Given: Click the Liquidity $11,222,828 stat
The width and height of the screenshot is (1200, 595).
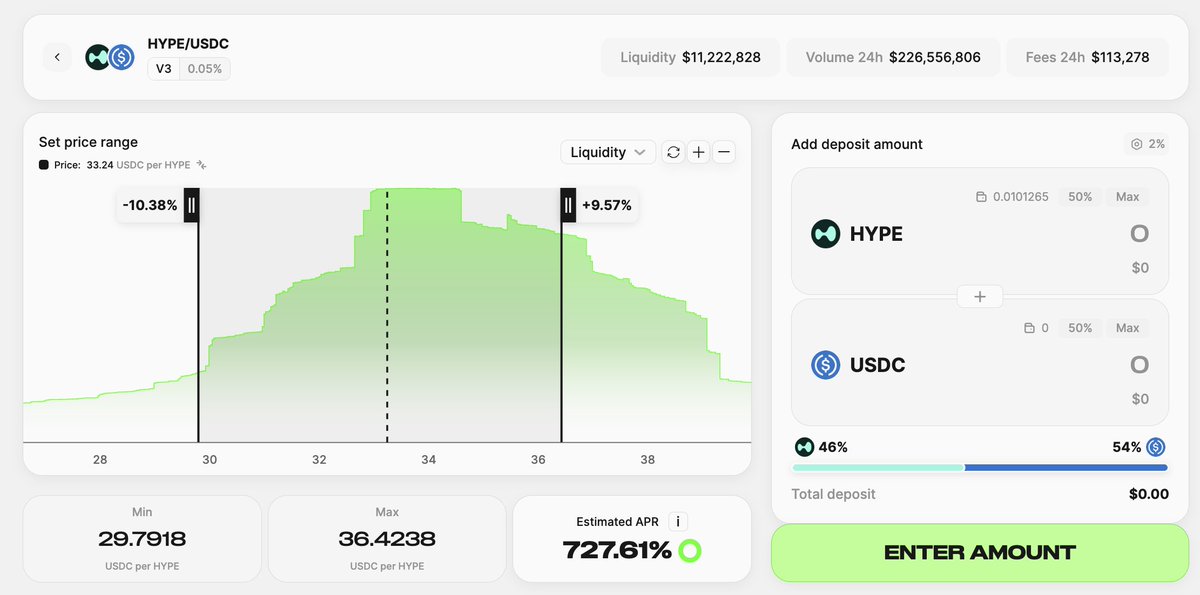Looking at the screenshot, I should (690, 57).
